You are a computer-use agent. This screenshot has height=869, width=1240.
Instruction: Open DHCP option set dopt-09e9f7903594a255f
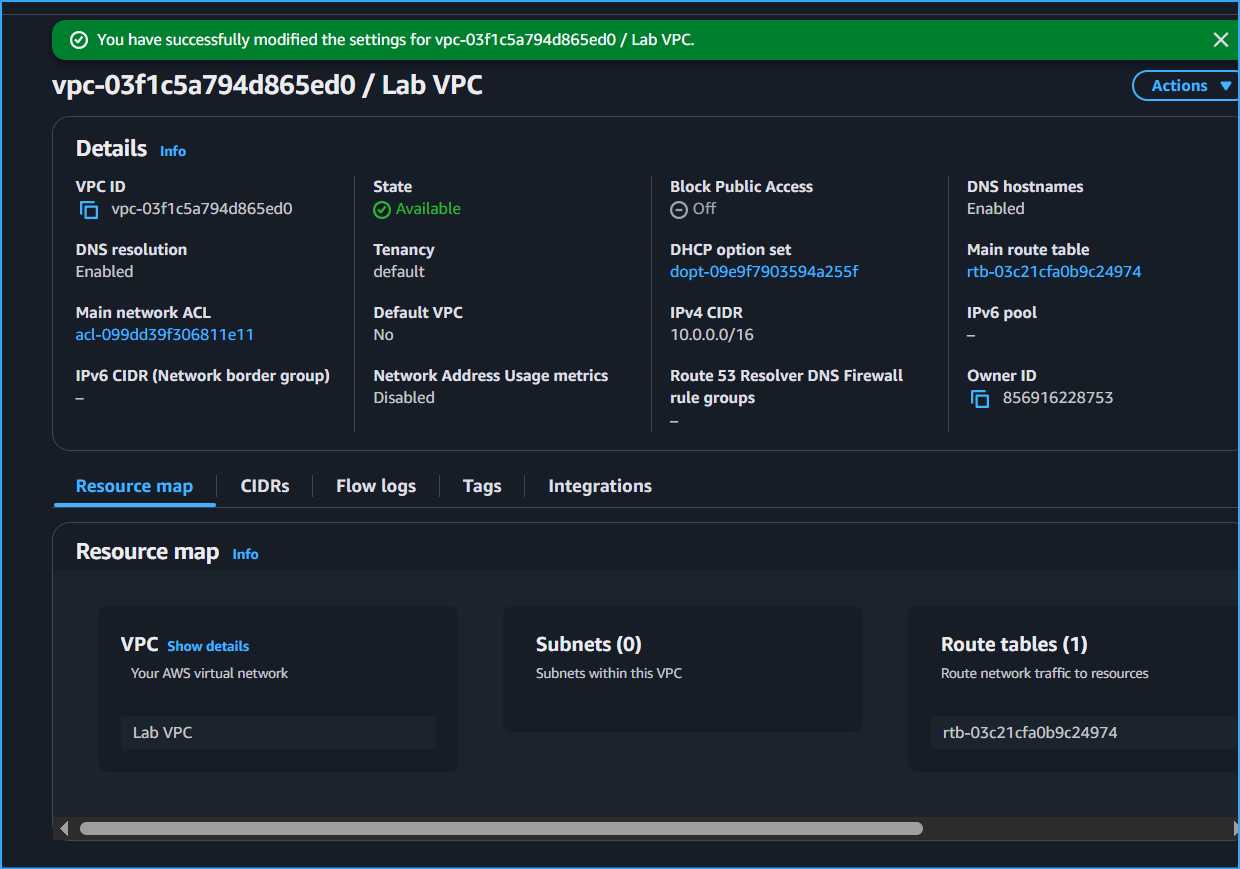(763, 271)
